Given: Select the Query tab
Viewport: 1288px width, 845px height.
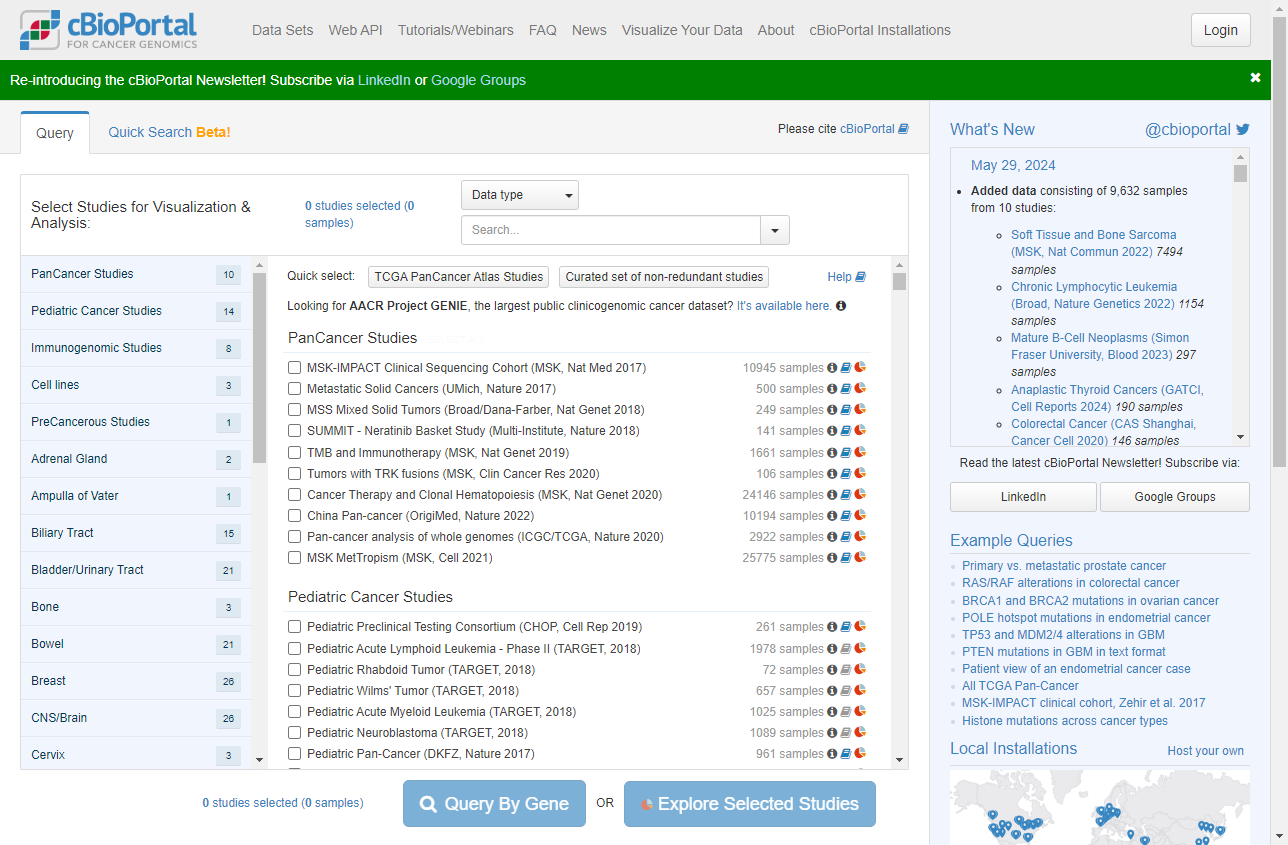Looking at the screenshot, I should pos(55,133).
